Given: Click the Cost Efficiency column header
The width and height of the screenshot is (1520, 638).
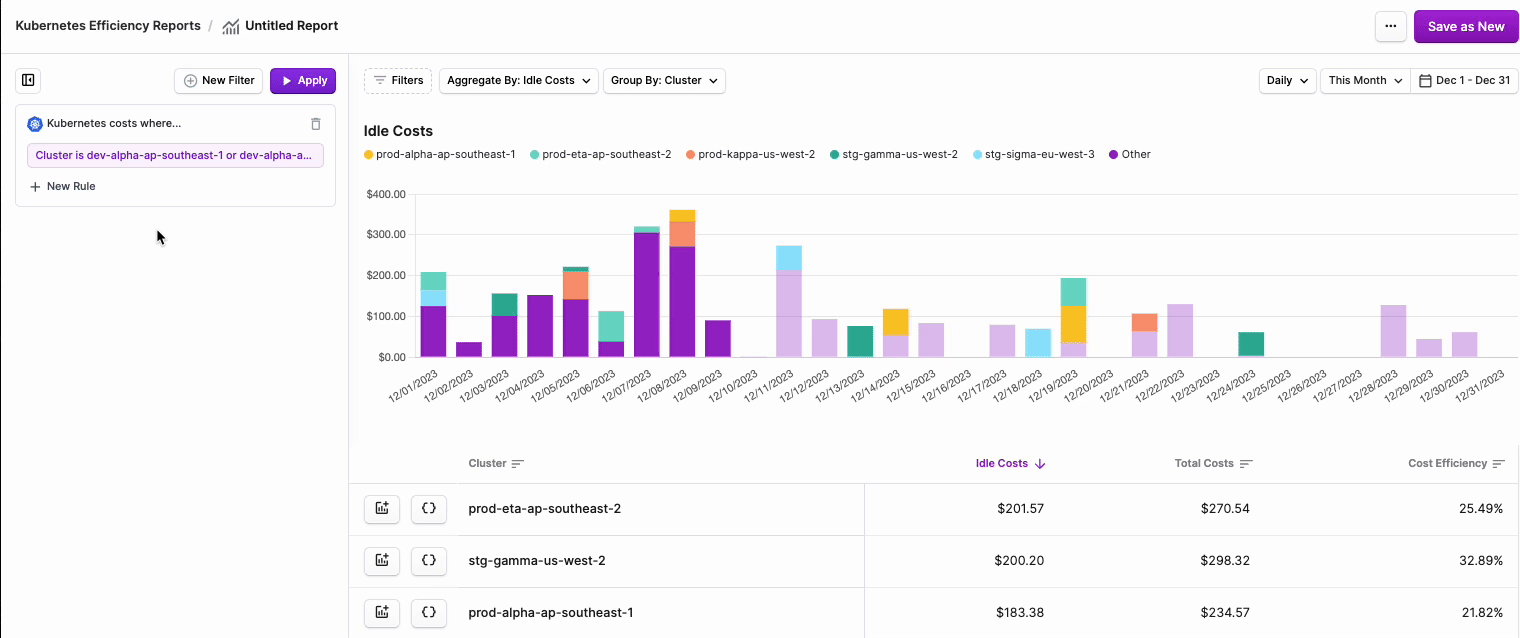Looking at the screenshot, I should [1447, 464].
